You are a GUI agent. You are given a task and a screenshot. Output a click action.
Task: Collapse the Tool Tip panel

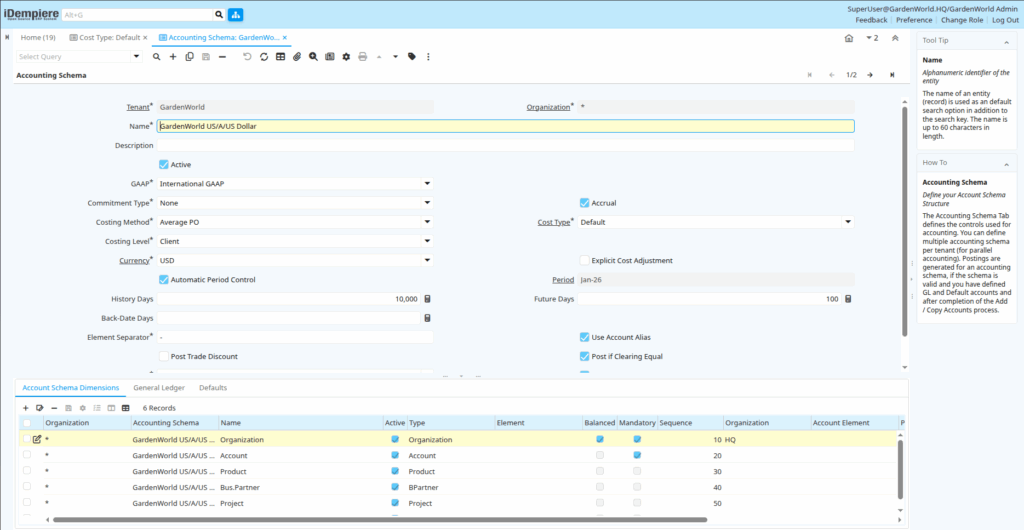(1006, 41)
